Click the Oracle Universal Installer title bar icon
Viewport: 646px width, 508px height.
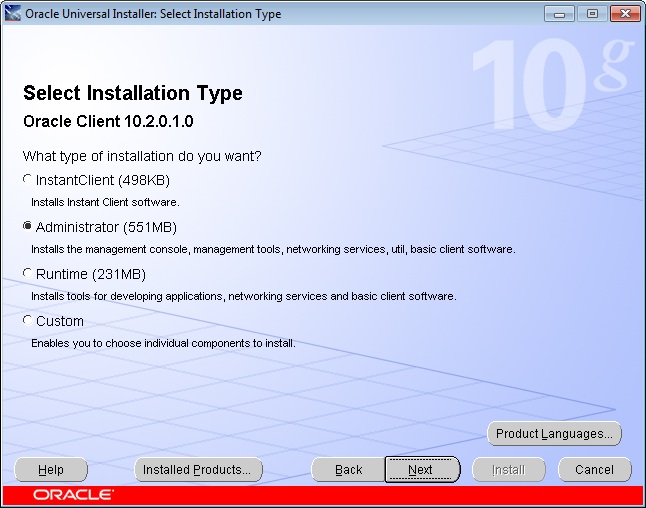[13, 13]
